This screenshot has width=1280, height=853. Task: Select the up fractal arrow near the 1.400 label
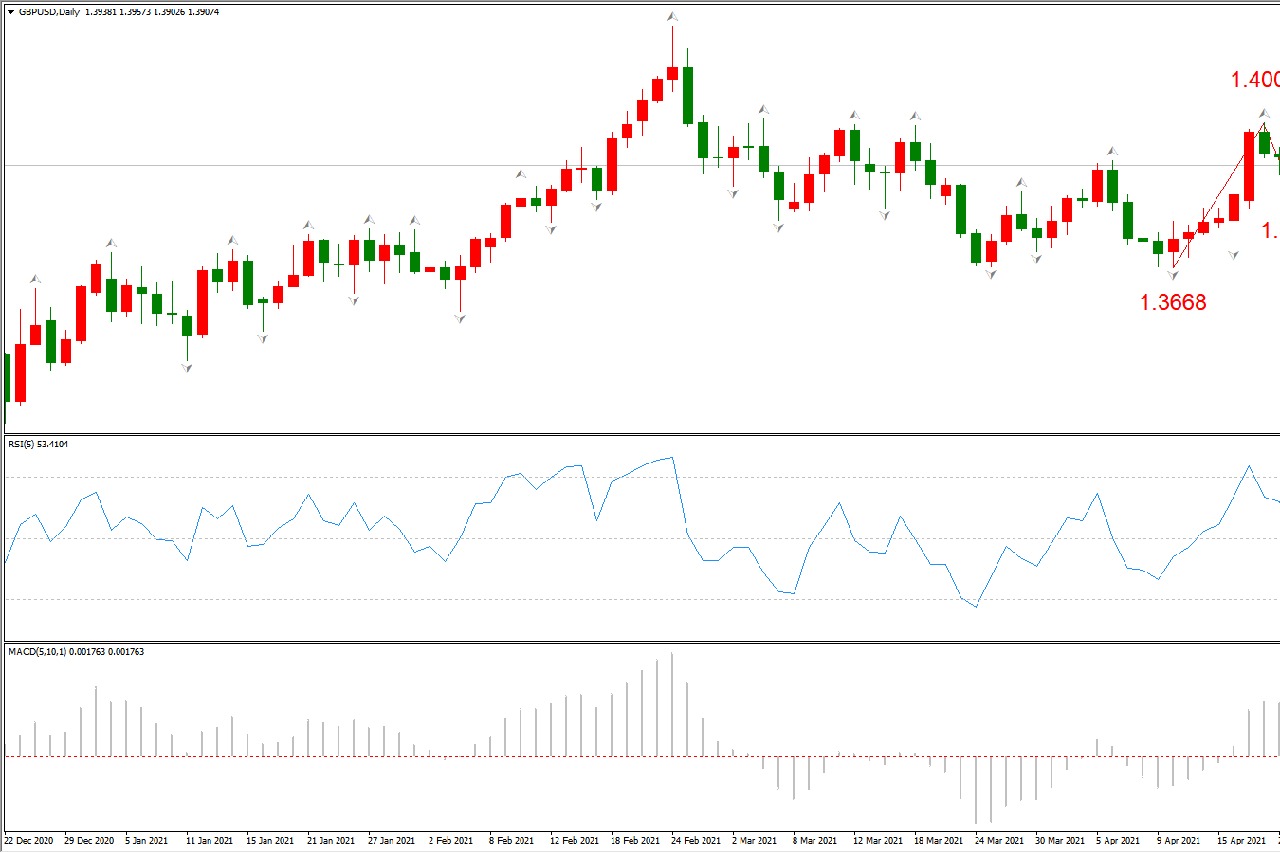point(1264,113)
